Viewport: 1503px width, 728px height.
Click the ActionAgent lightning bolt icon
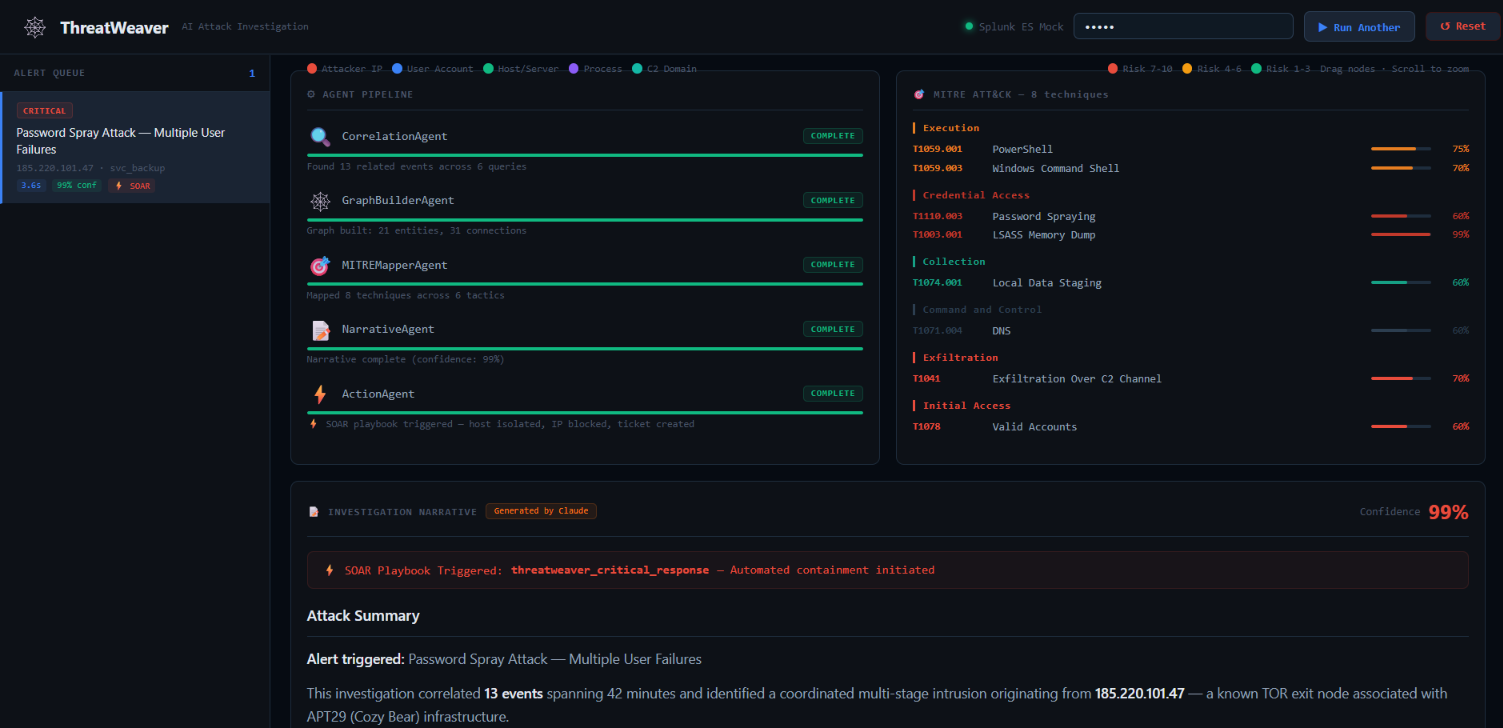(x=320, y=394)
